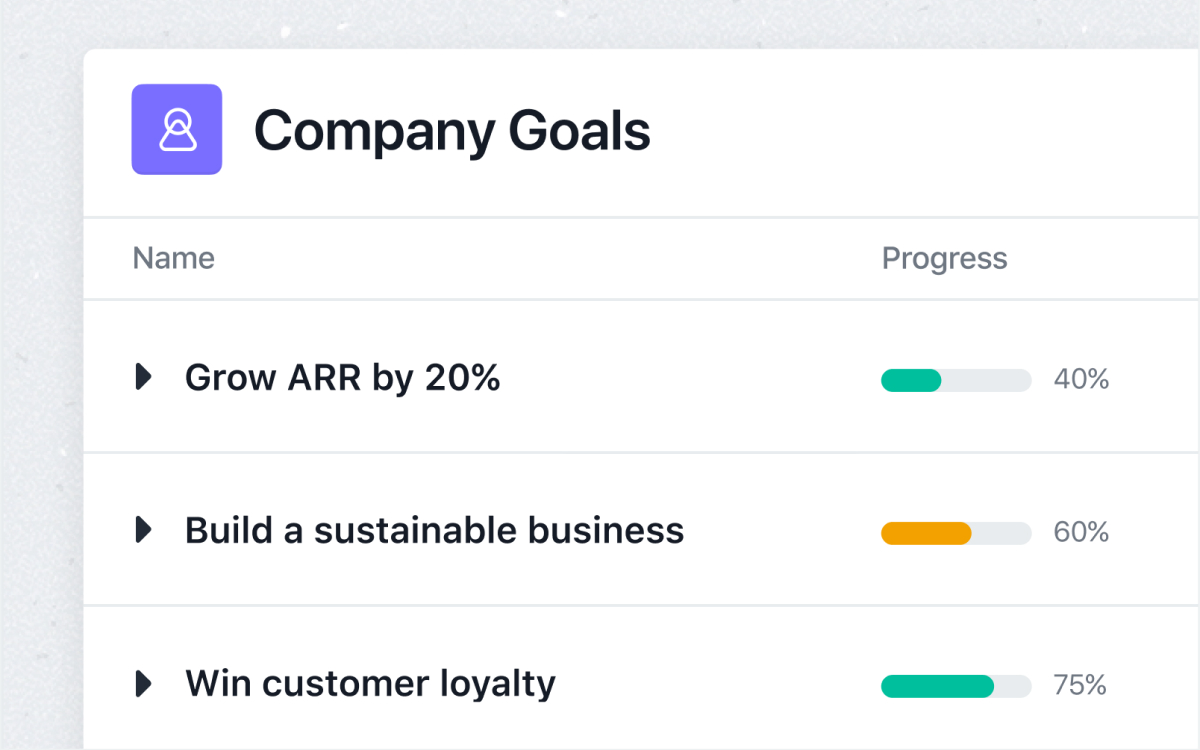Screen dimensions: 1200x750
Task: Expand the Build a sustainable business goal
Action: tap(144, 530)
